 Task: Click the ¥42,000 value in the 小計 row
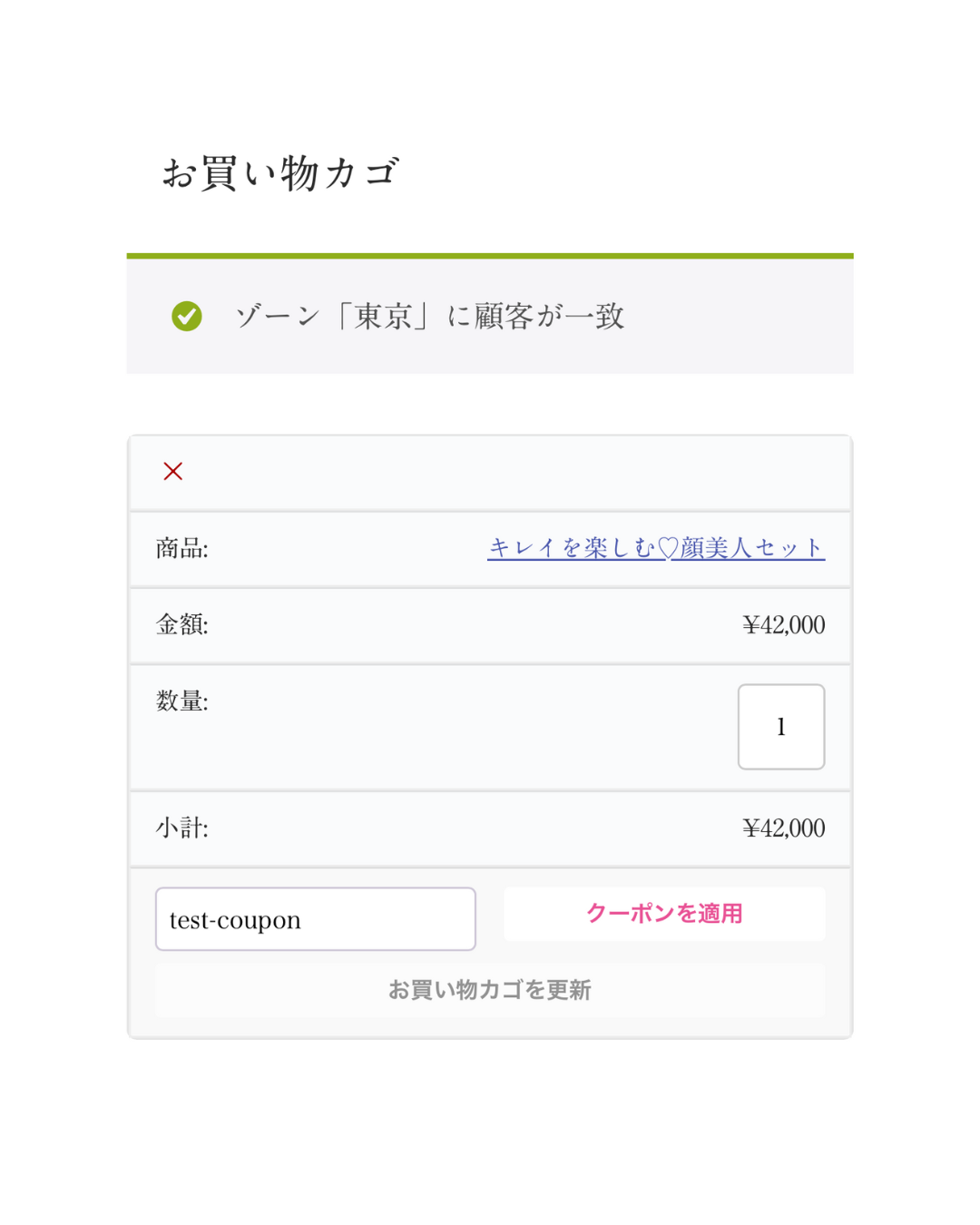pyautogui.click(x=783, y=828)
